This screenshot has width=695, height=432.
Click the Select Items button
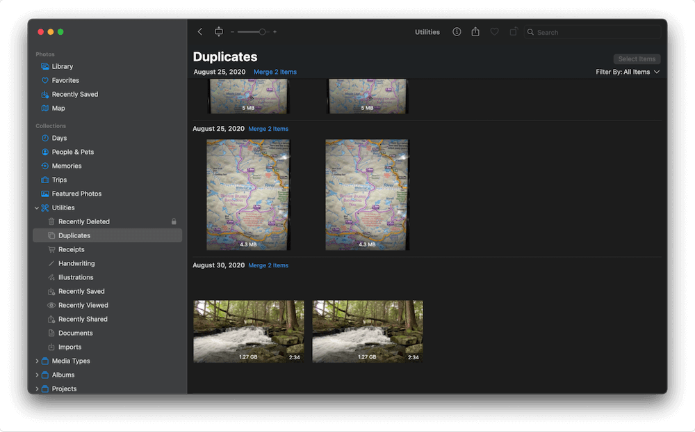[x=637, y=59]
